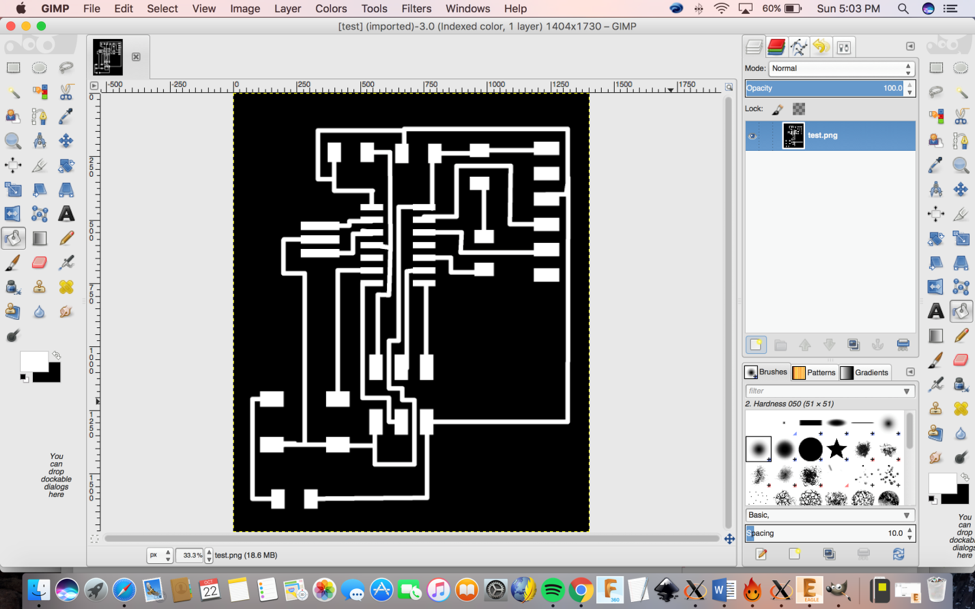Select the Rectangle Select tool in left toolbox
Viewport: 975px width, 609px height.
click(13, 68)
